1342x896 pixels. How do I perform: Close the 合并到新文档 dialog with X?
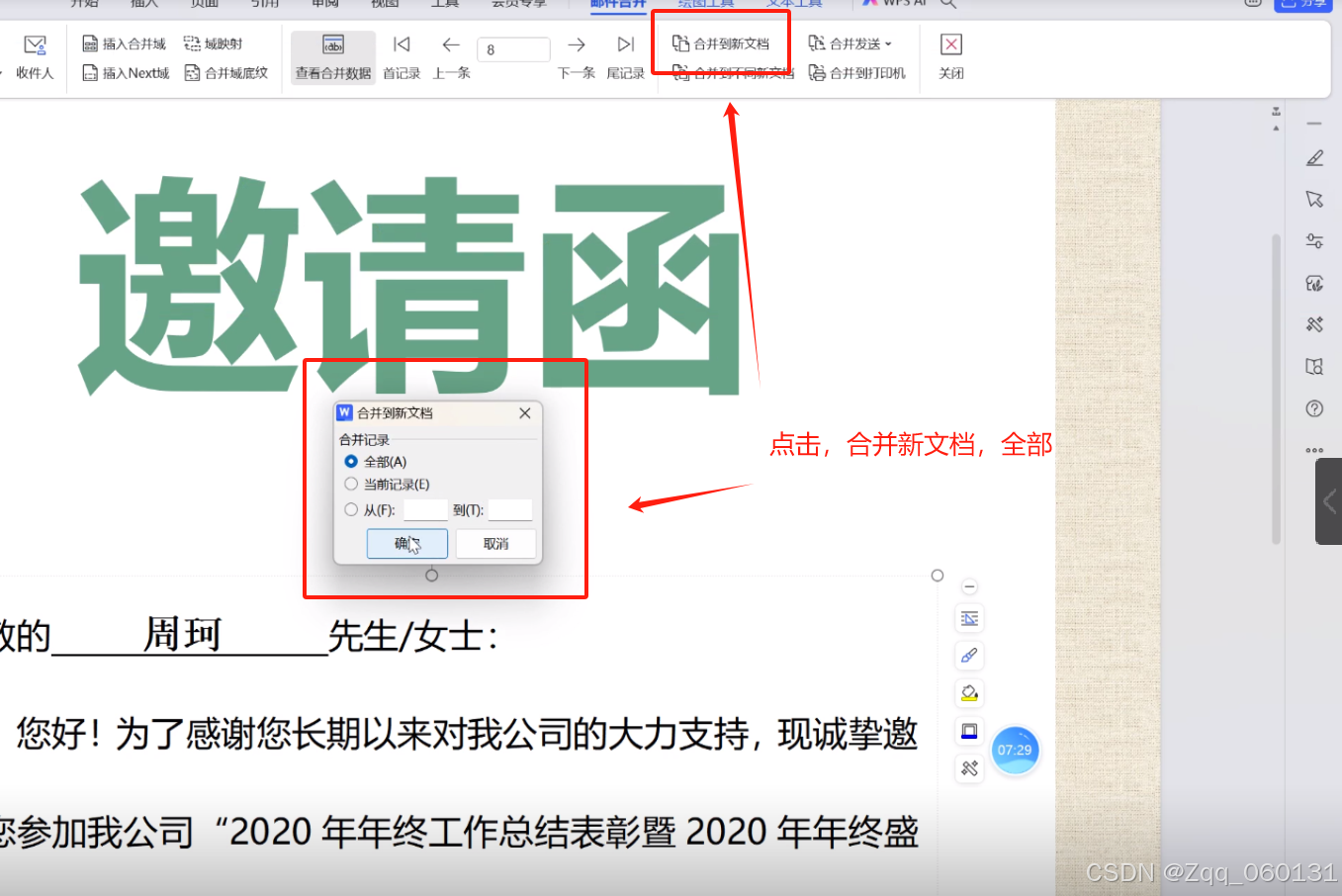point(525,413)
